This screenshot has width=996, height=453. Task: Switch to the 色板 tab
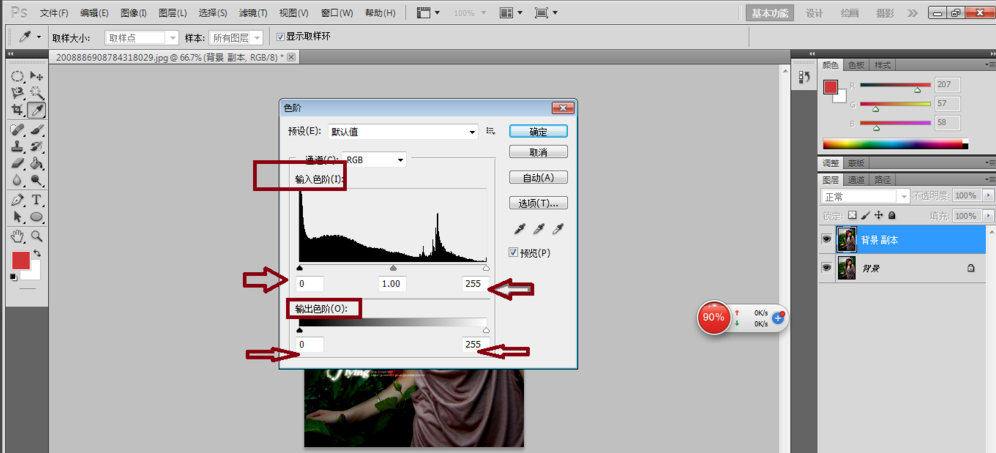pos(856,65)
